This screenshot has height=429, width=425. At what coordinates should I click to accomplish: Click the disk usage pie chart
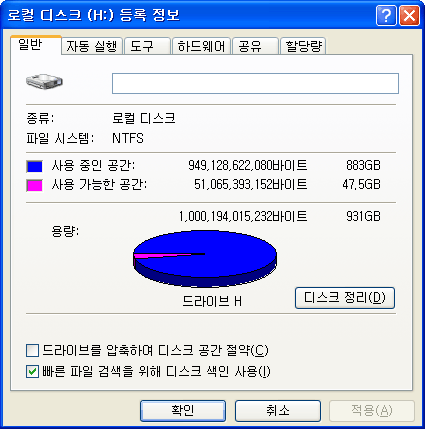(205, 259)
